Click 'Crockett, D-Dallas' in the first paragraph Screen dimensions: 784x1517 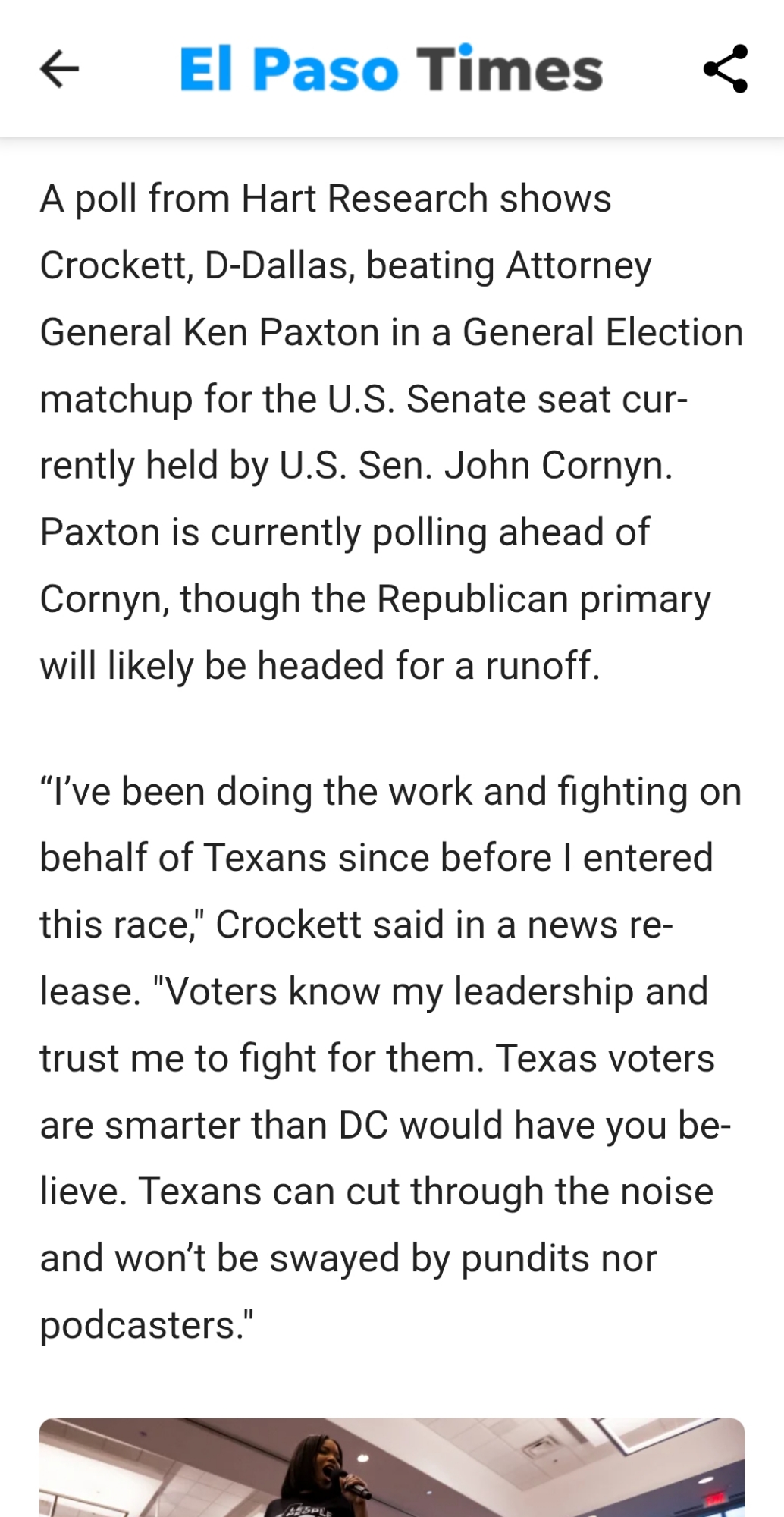pyautogui.click(x=197, y=265)
